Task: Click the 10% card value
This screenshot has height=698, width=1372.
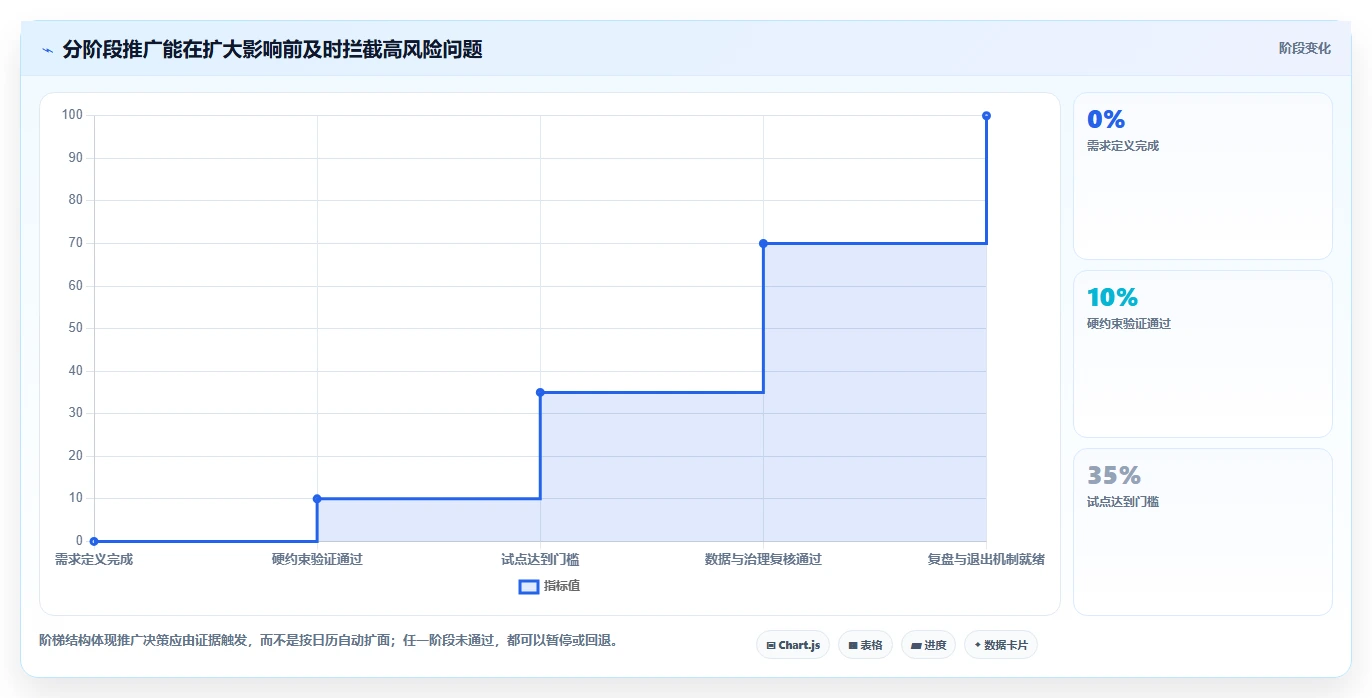Action: point(1112,297)
